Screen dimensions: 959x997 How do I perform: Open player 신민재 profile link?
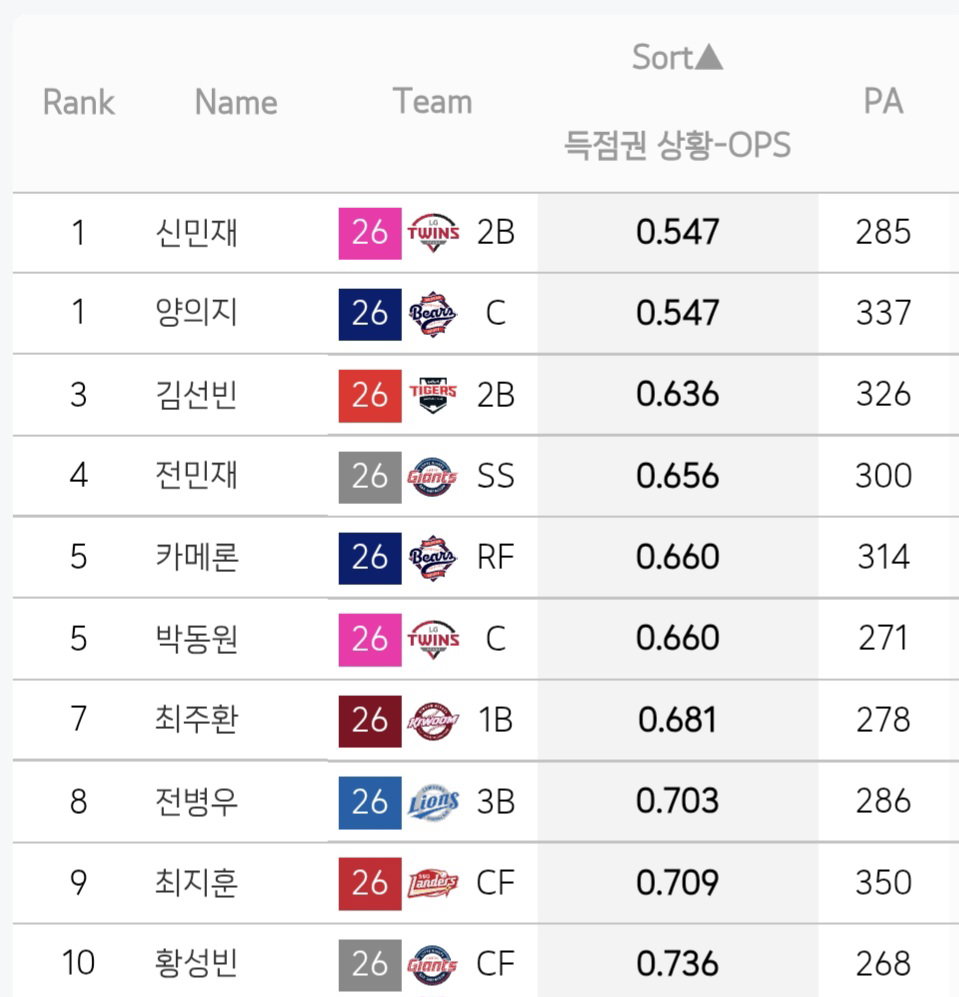coord(197,233)
